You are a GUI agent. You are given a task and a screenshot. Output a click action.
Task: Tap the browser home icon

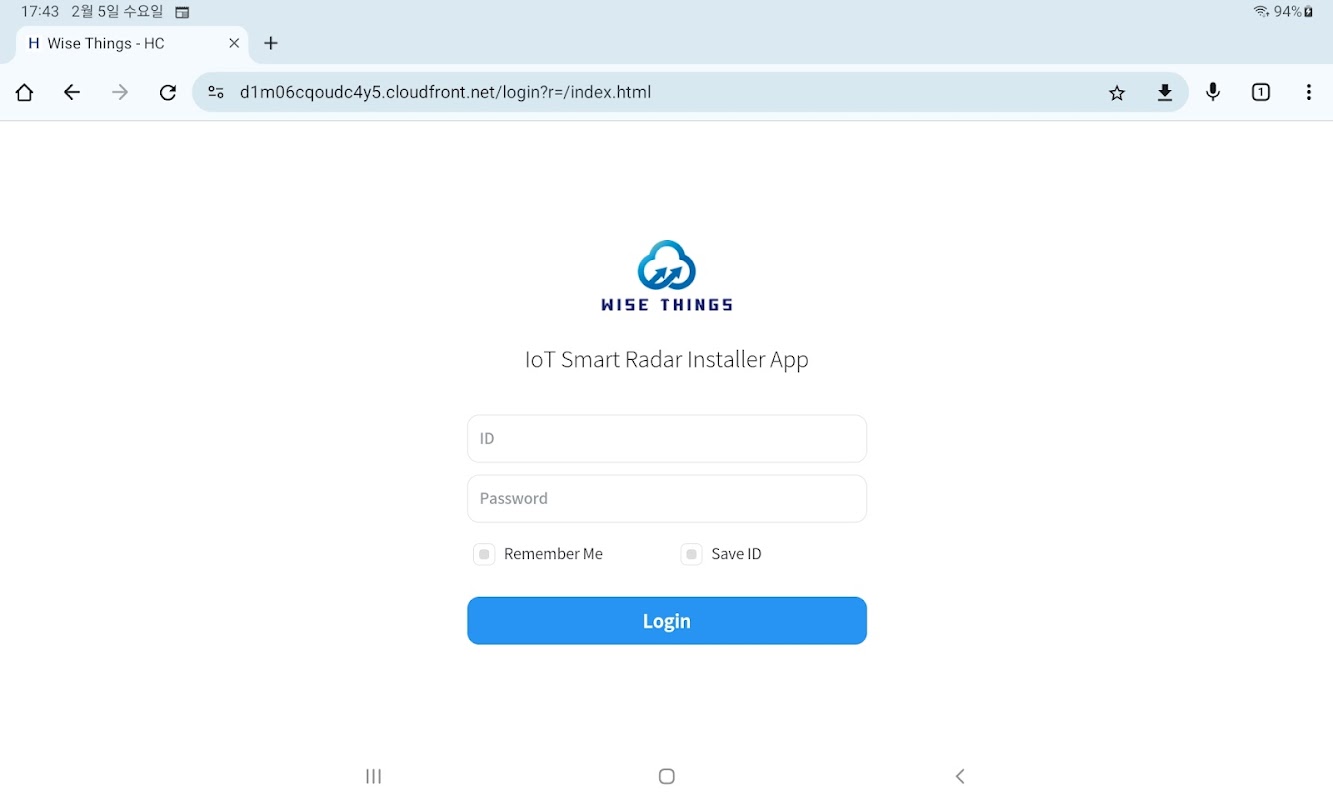(24, 93)
